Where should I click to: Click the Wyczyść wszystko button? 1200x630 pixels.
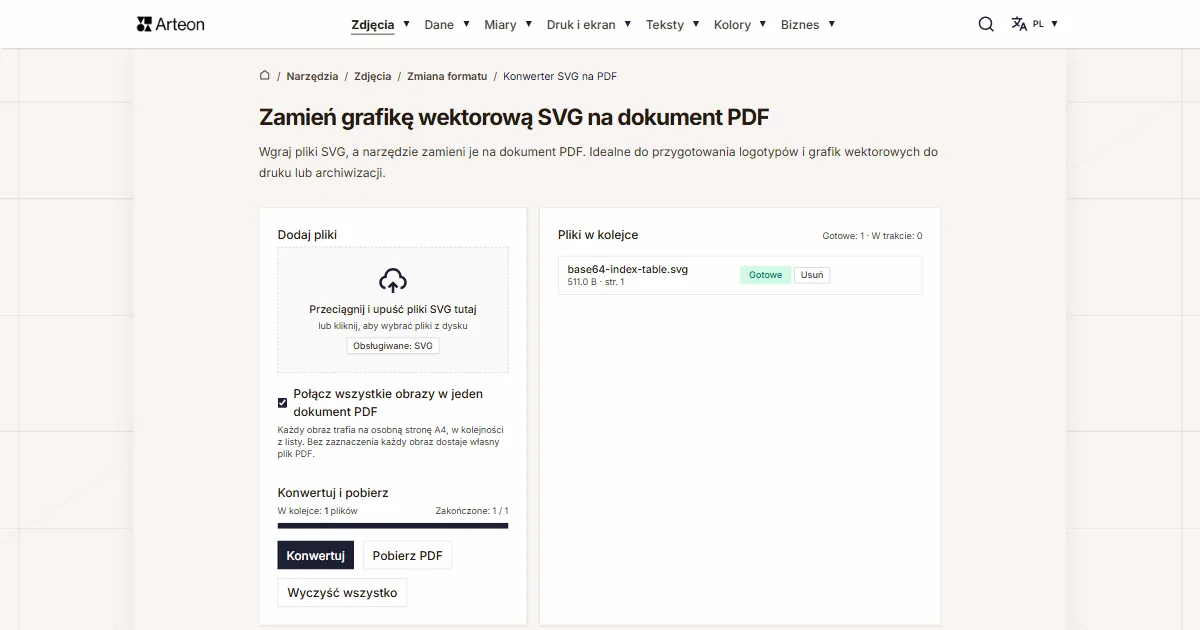[x=342, y=592]
